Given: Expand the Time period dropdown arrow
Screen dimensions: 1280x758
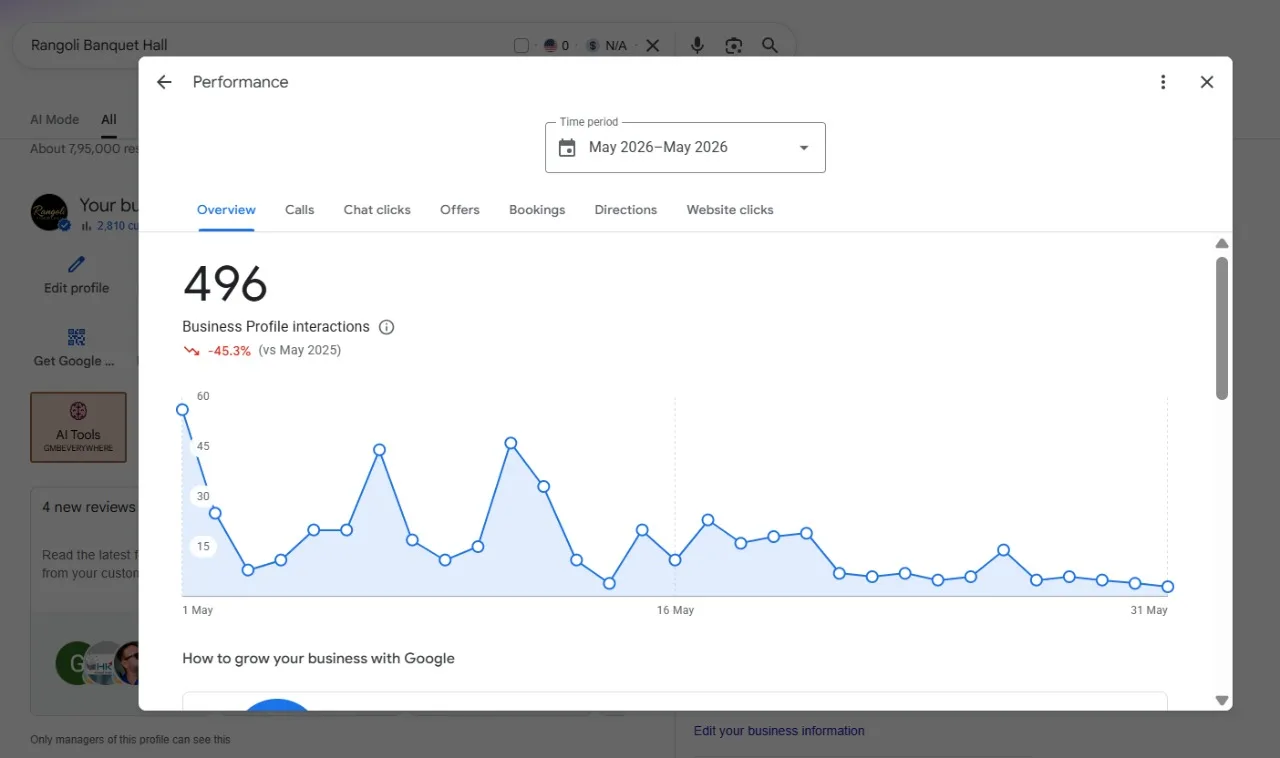Looking at the screenshot, I should click(803, 148).
